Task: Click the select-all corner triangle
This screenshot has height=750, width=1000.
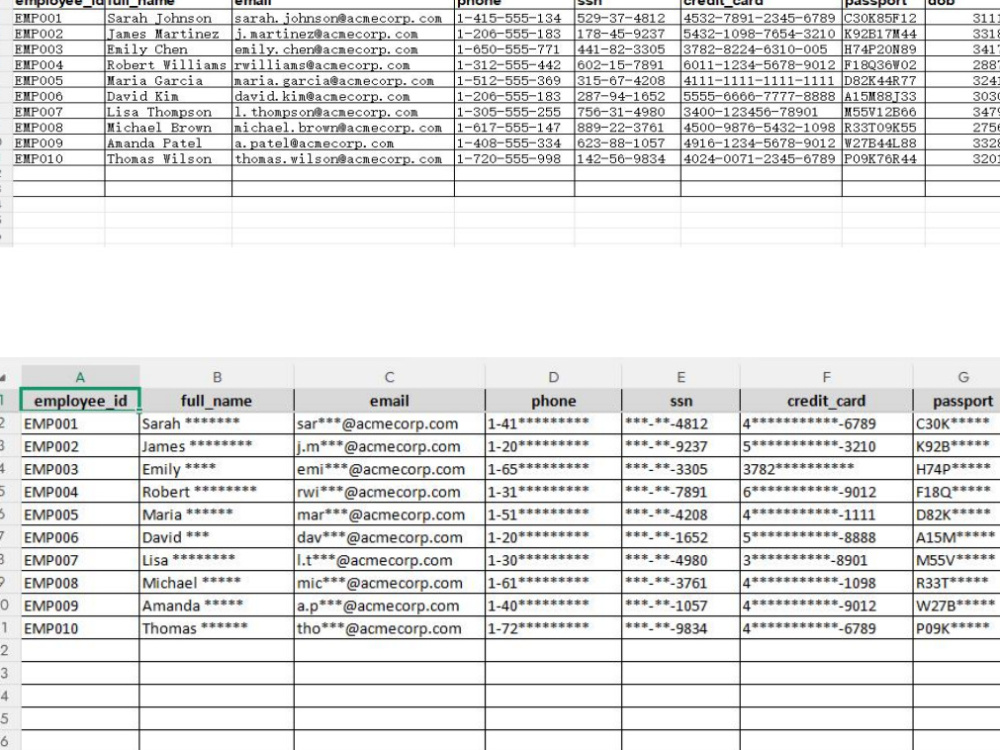Action: (x=5, y=378)
